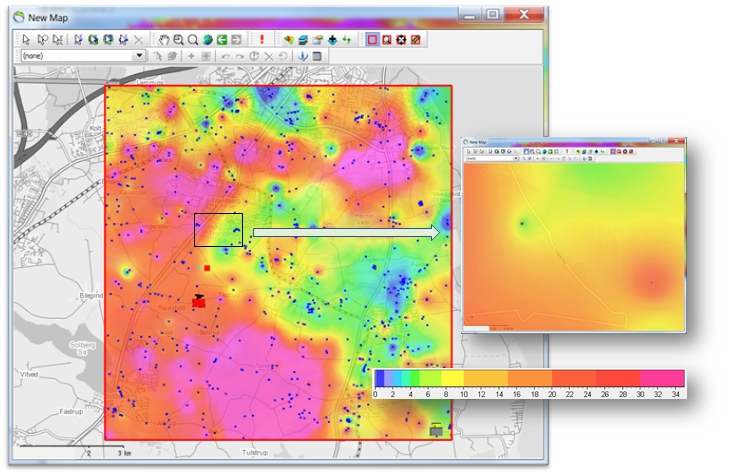
Task: Click the magenta 30-34 segment of the legend
Action: pos(662,378)
